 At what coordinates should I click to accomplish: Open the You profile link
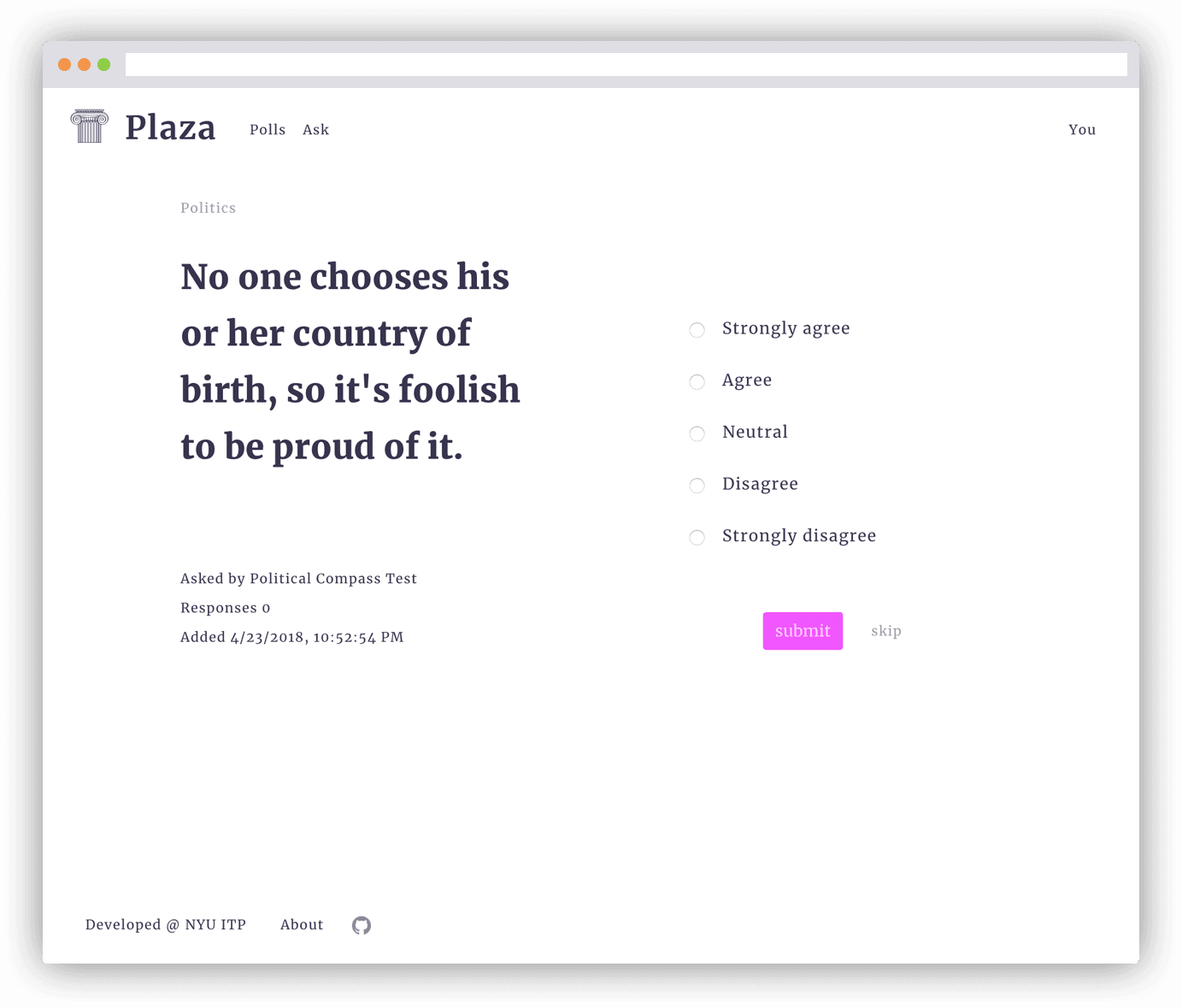(1082, 130)
